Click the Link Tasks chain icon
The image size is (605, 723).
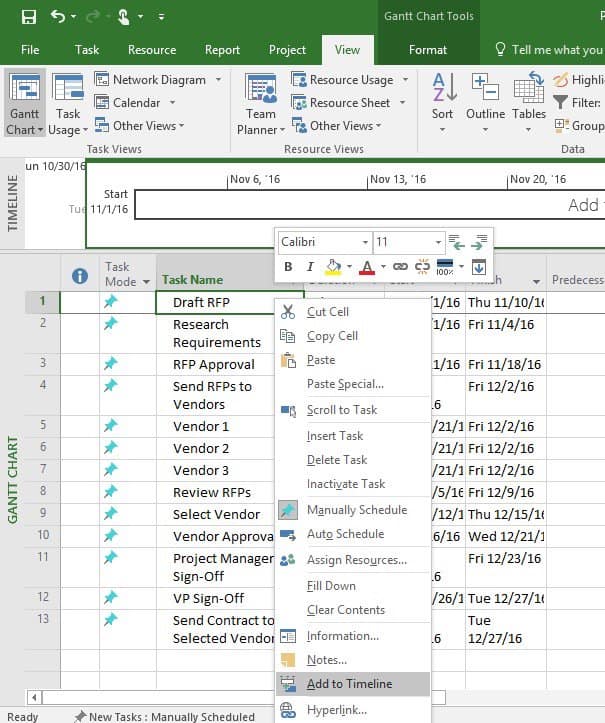(x=400, y=267)
